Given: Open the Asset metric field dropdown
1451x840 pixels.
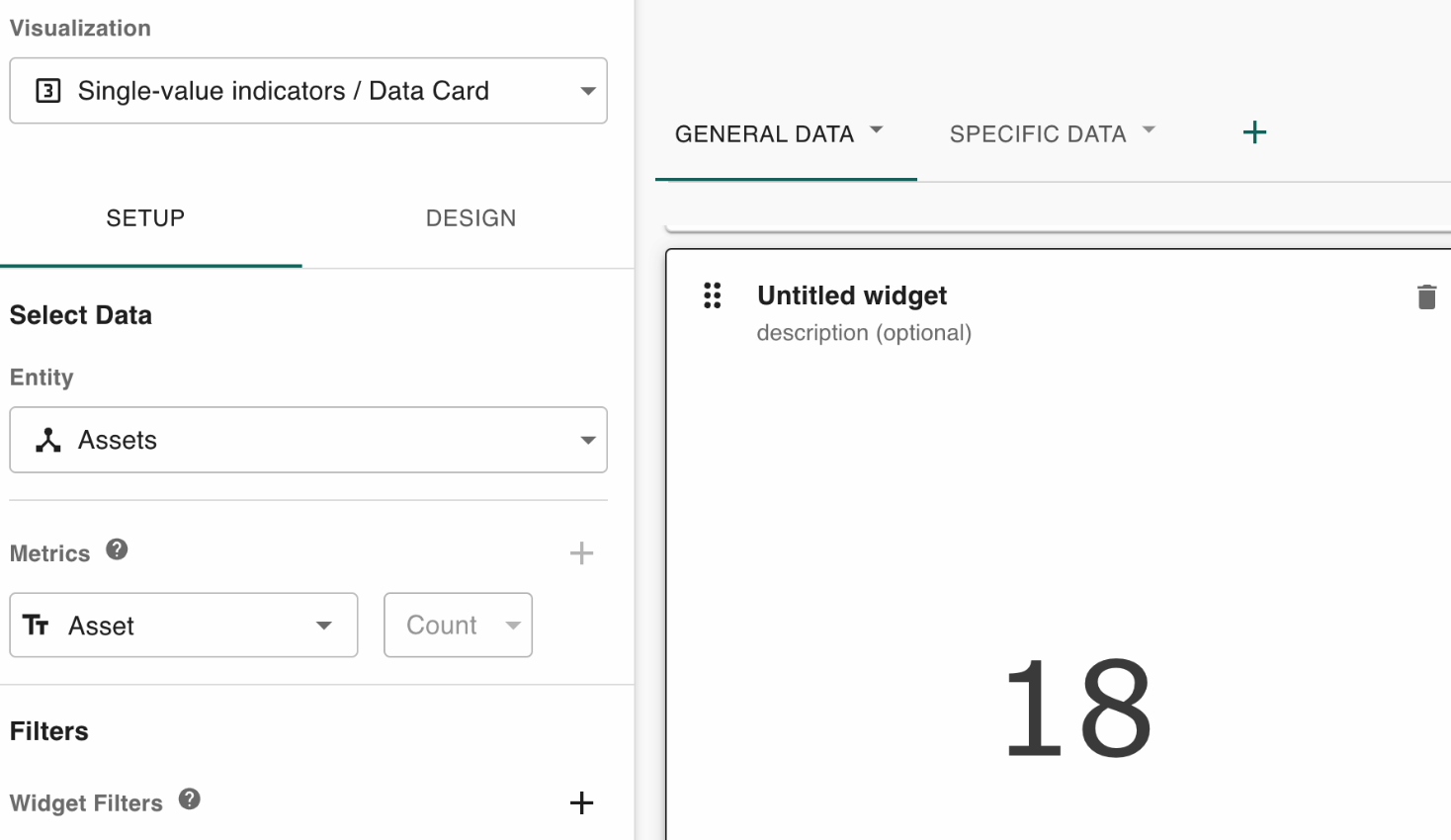Looking at the screenshot, I should 323,626.
